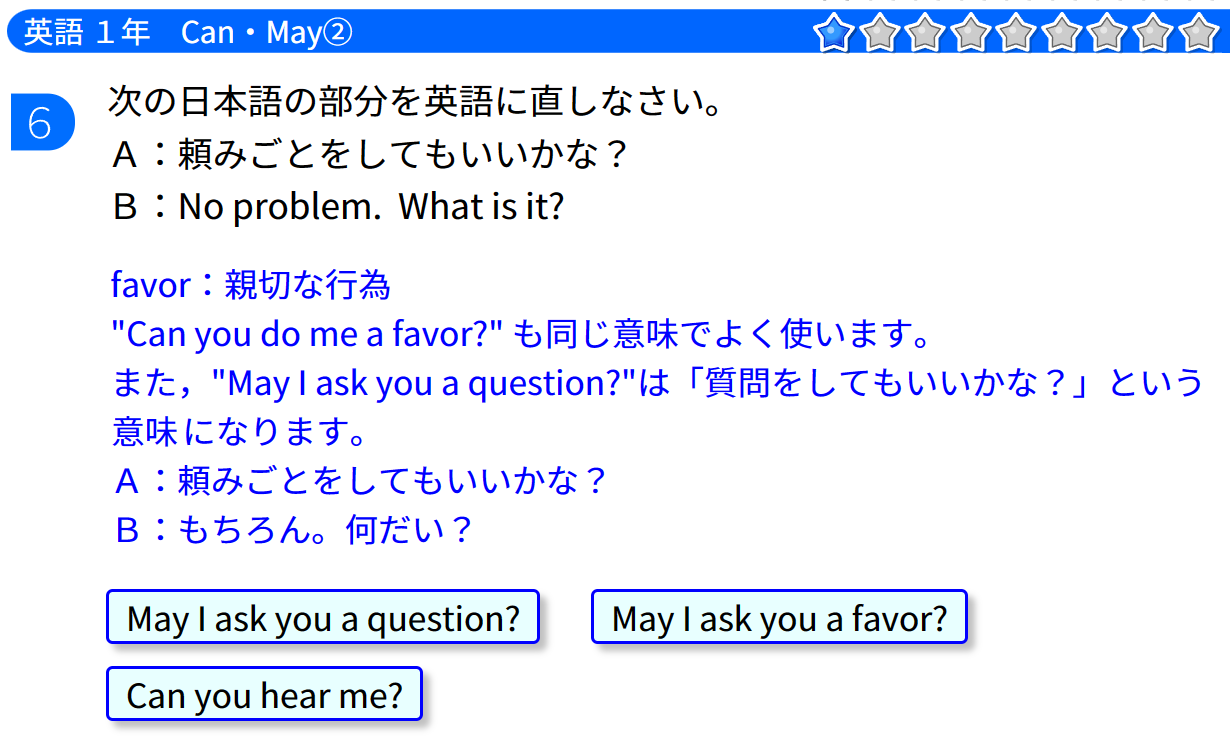
Task: Choose answer "May I ask you a favor?"
Action: [779, 617]
